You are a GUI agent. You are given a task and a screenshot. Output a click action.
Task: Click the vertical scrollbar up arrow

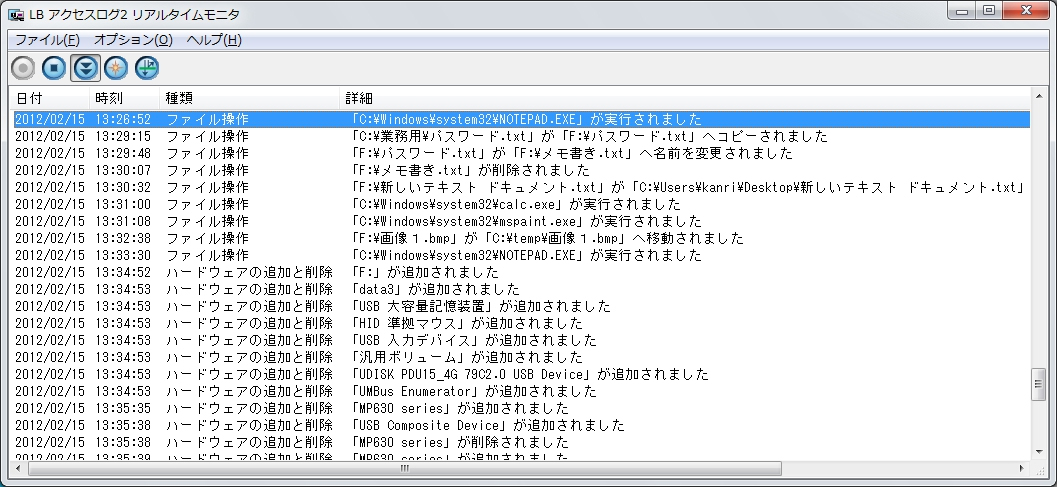click(x=1038, y=98)
